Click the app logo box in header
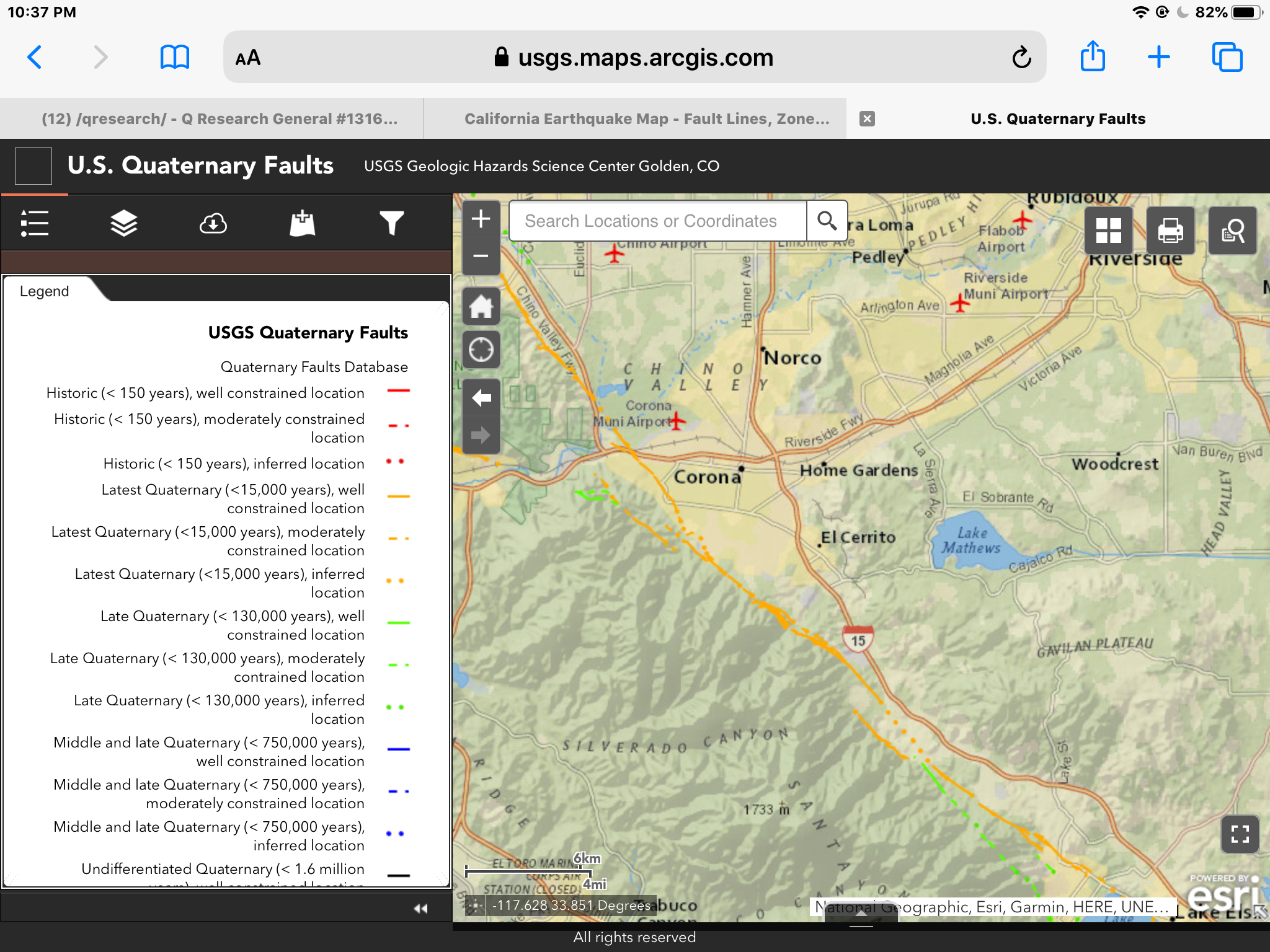This screenshot has height=952, width=1270. tap(33, 165)
